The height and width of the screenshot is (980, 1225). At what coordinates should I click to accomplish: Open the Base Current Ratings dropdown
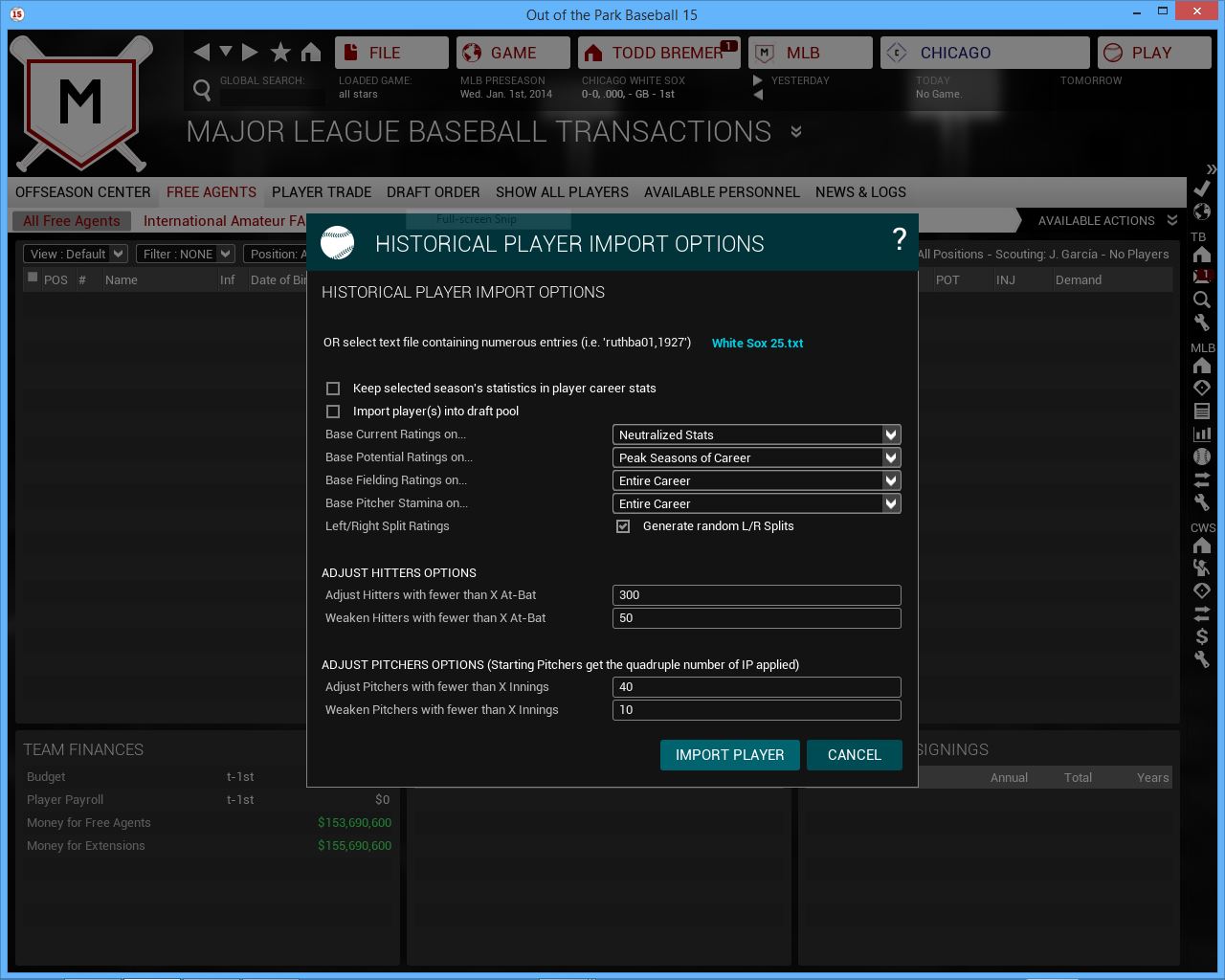[x=756, y=434]
